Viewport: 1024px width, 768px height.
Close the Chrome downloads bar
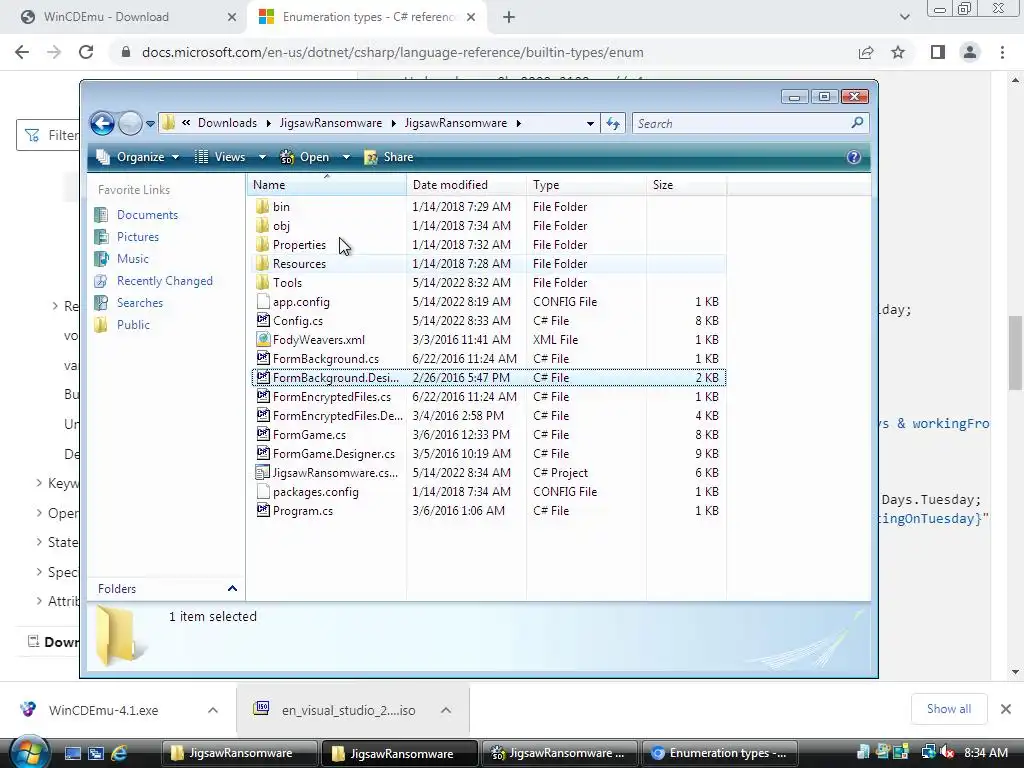pos(1006,709)
